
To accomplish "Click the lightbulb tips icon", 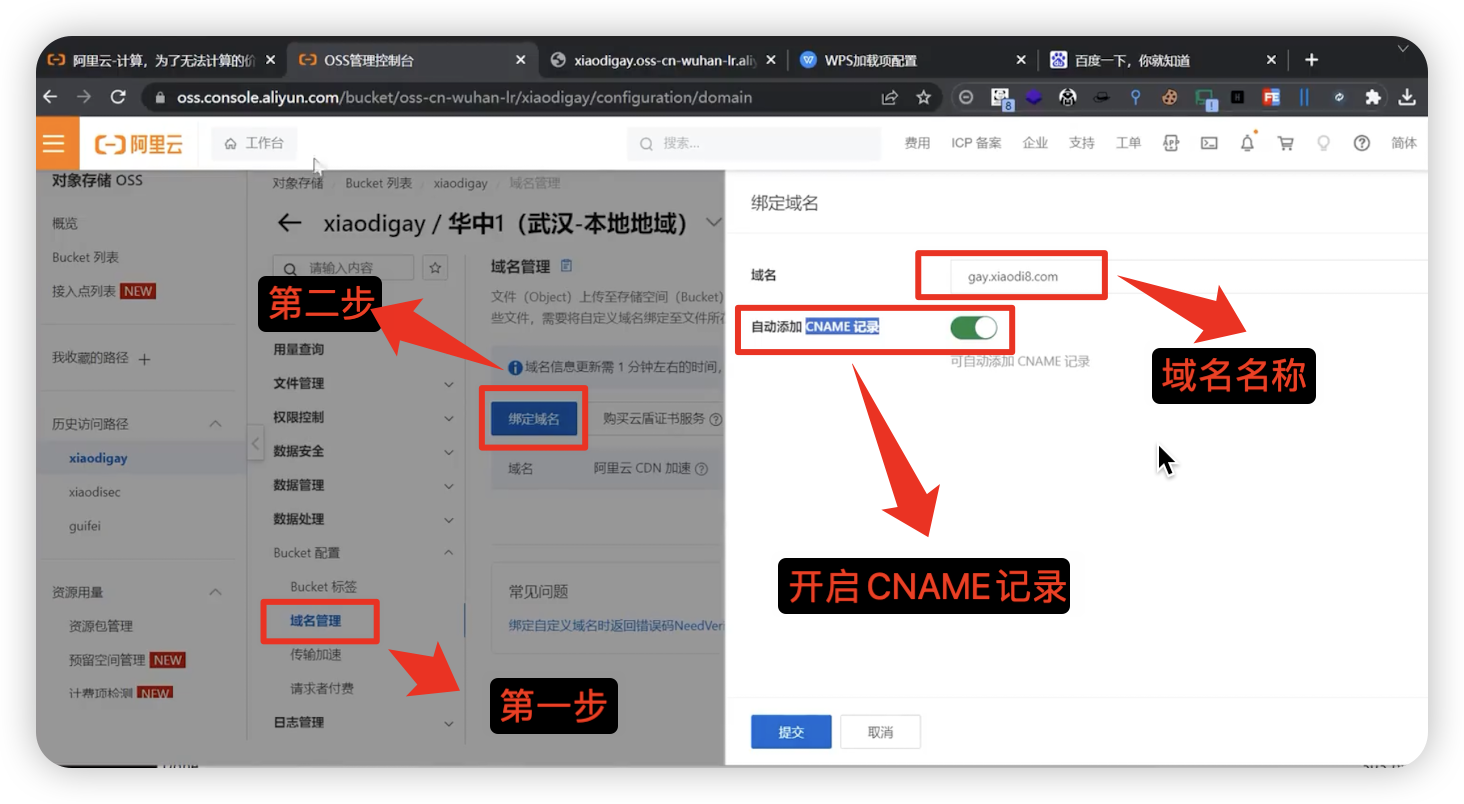I will [1324, 143].
